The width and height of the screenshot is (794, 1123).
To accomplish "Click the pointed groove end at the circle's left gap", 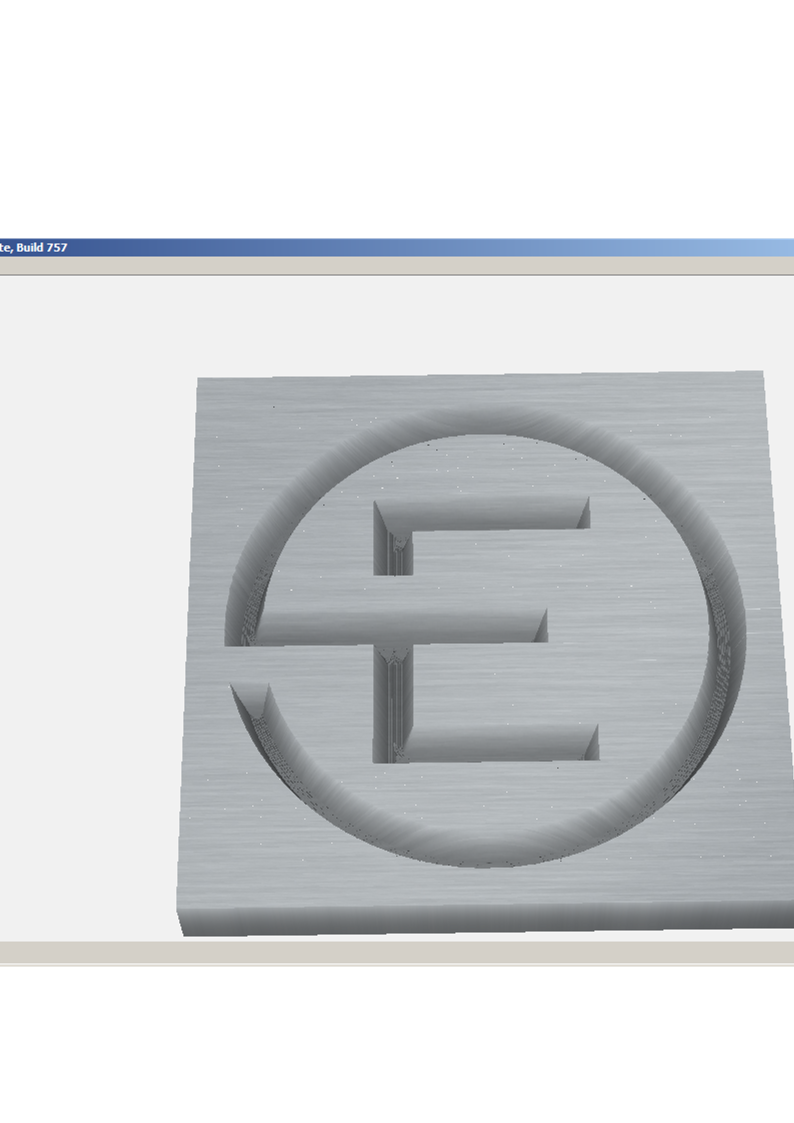I will pyautogui.click(x=252, y=700).
